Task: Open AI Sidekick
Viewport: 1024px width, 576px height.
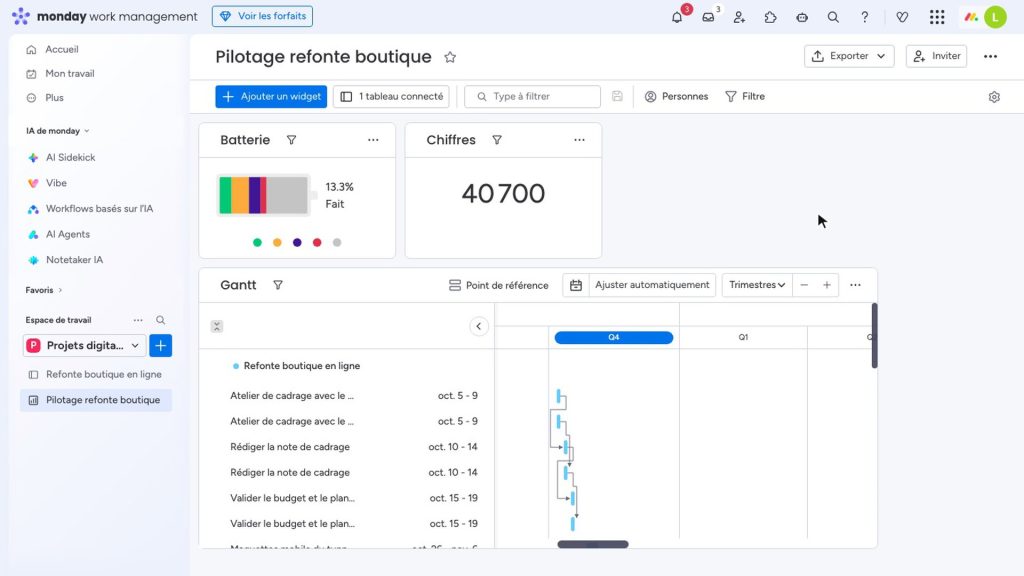Action: point(70,157)
